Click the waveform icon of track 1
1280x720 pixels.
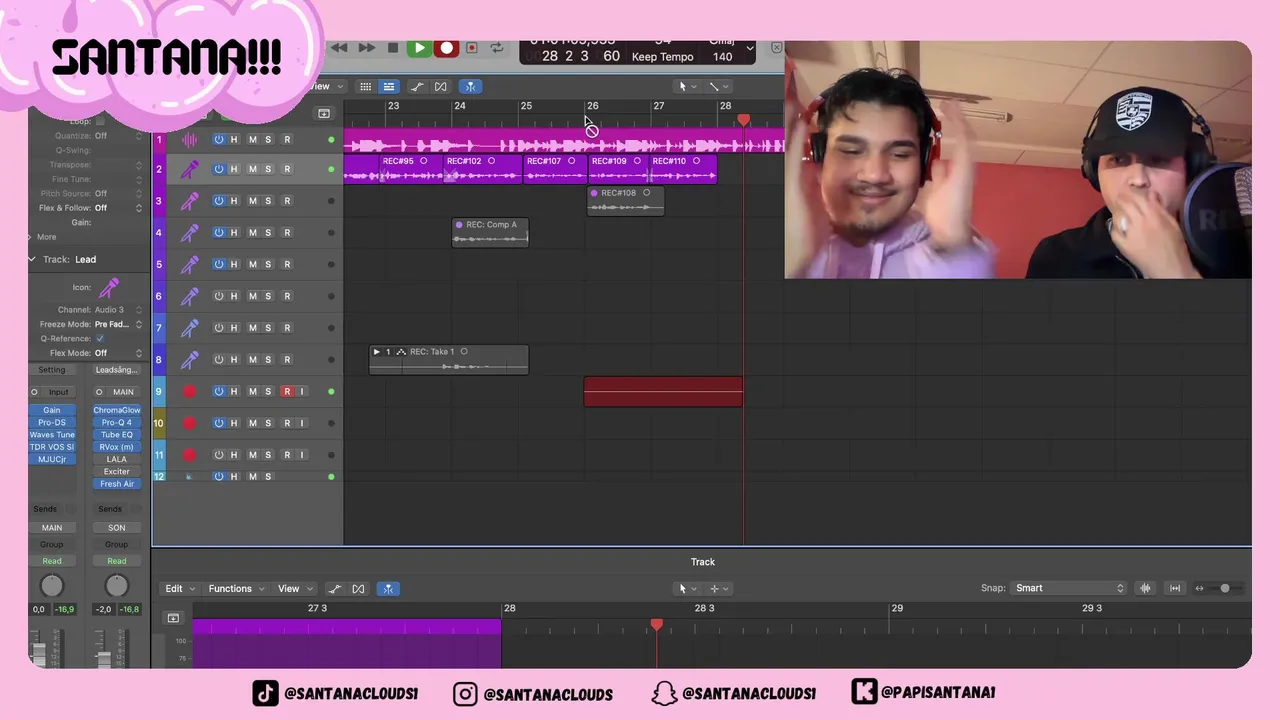[x=189, y=139]
